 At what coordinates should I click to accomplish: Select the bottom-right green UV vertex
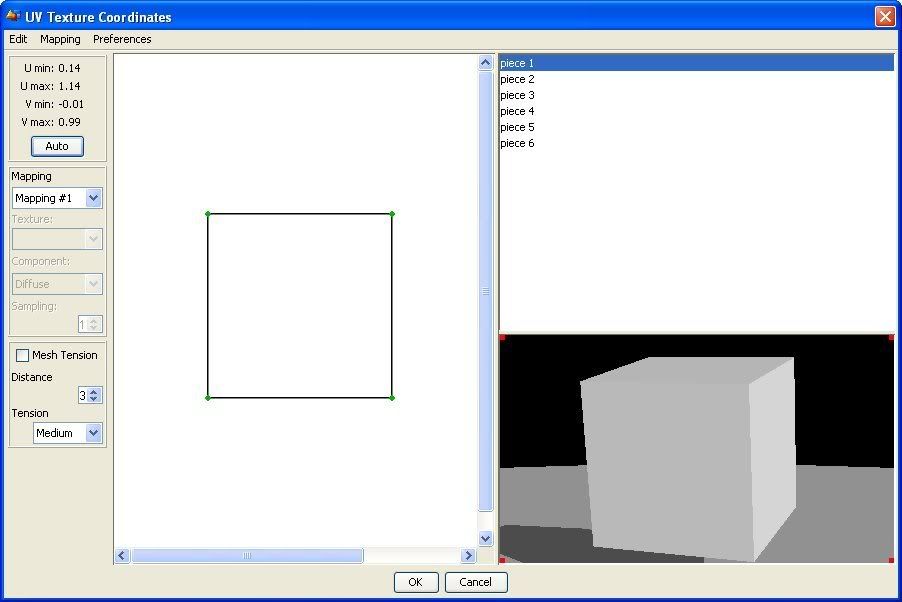(x=392, y=398)
